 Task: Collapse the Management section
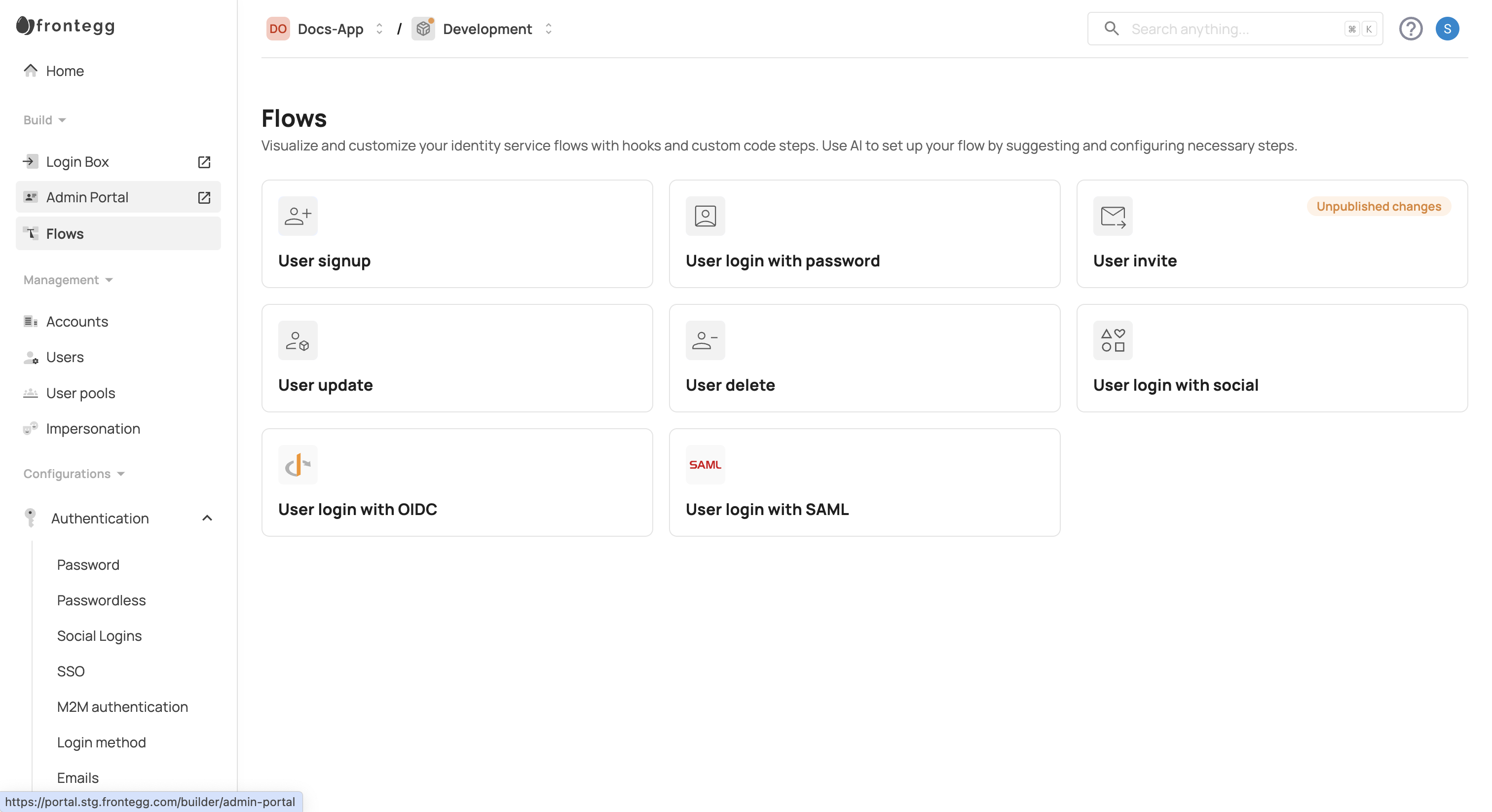pyautogui.click(x=68, y=280)
